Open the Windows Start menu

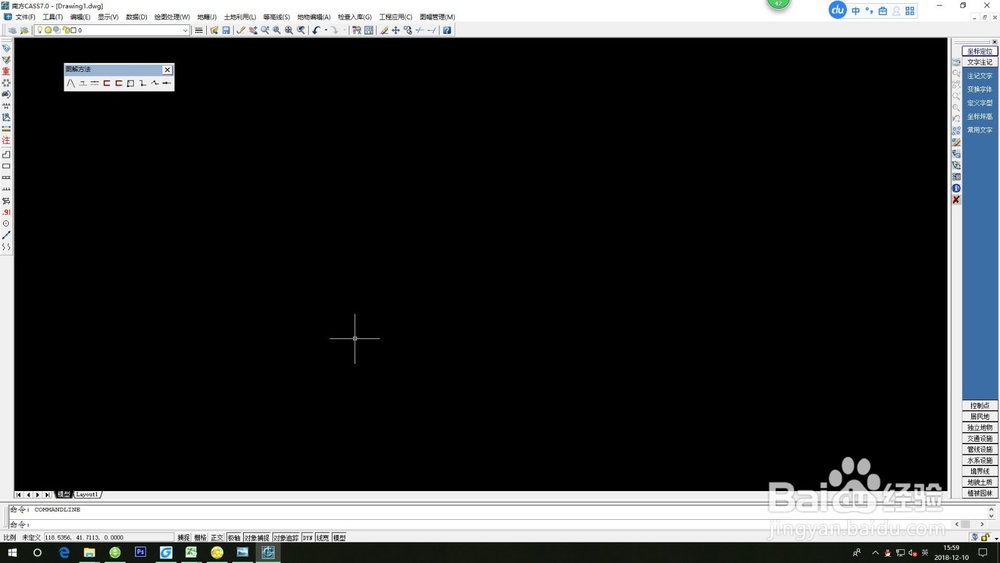[x=12, y=552]
